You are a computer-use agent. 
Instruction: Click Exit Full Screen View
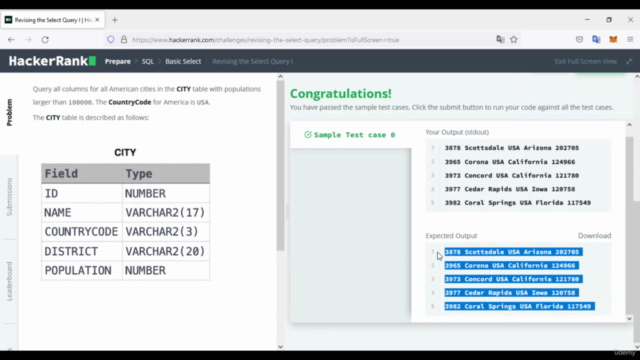tap(585, 61)
